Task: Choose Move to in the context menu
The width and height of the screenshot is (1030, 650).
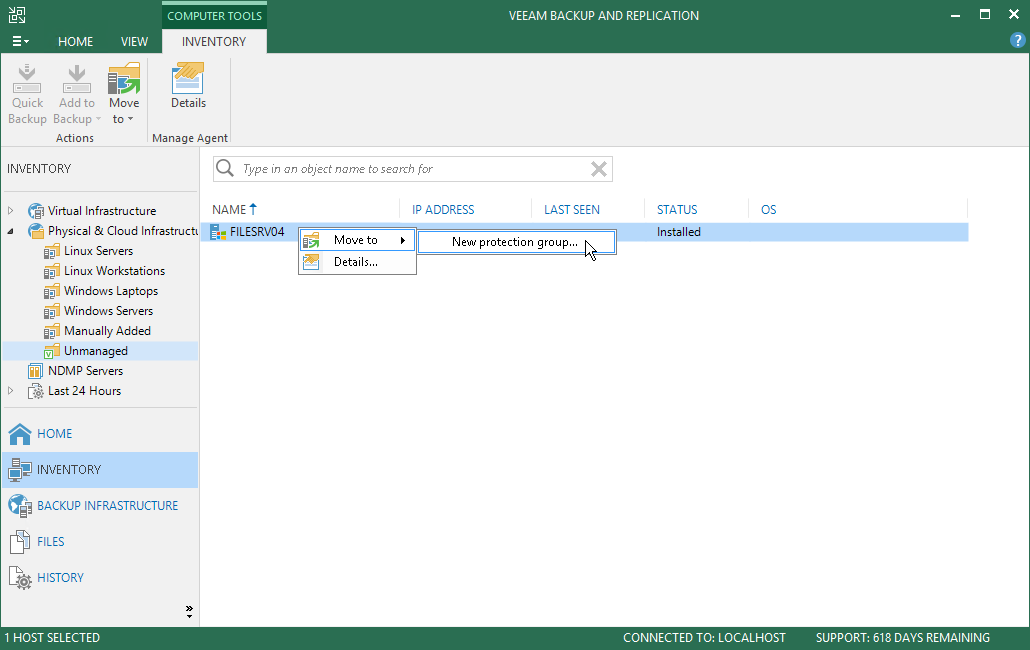Action: click(357, 240)
